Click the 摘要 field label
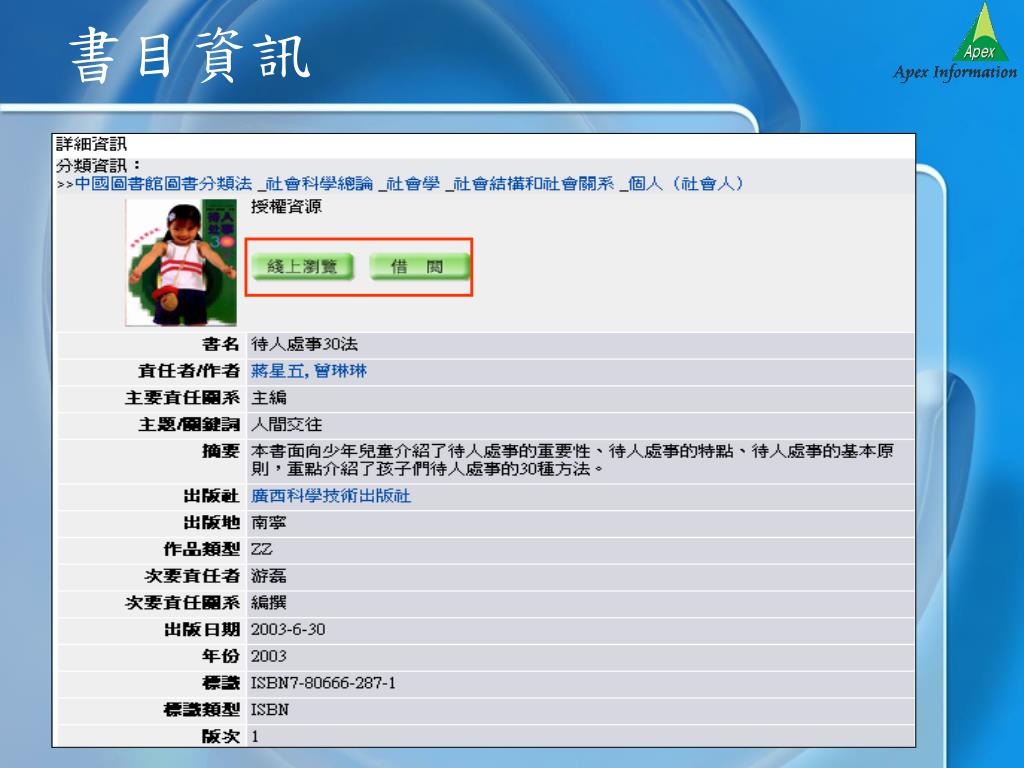This screenshot has width=1024, height=768. point(221,451)
